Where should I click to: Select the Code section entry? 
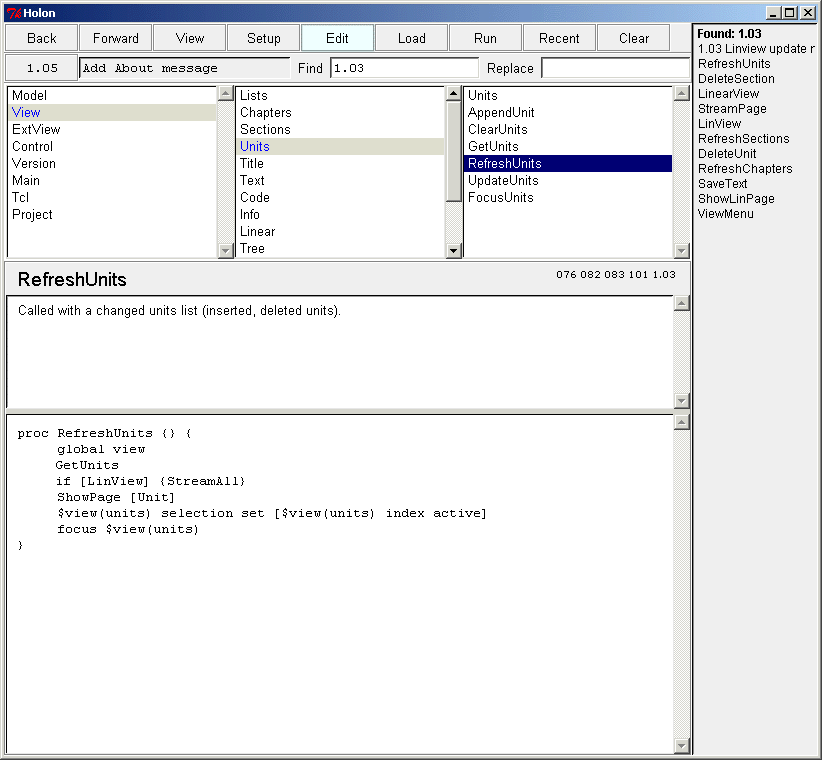256,197
